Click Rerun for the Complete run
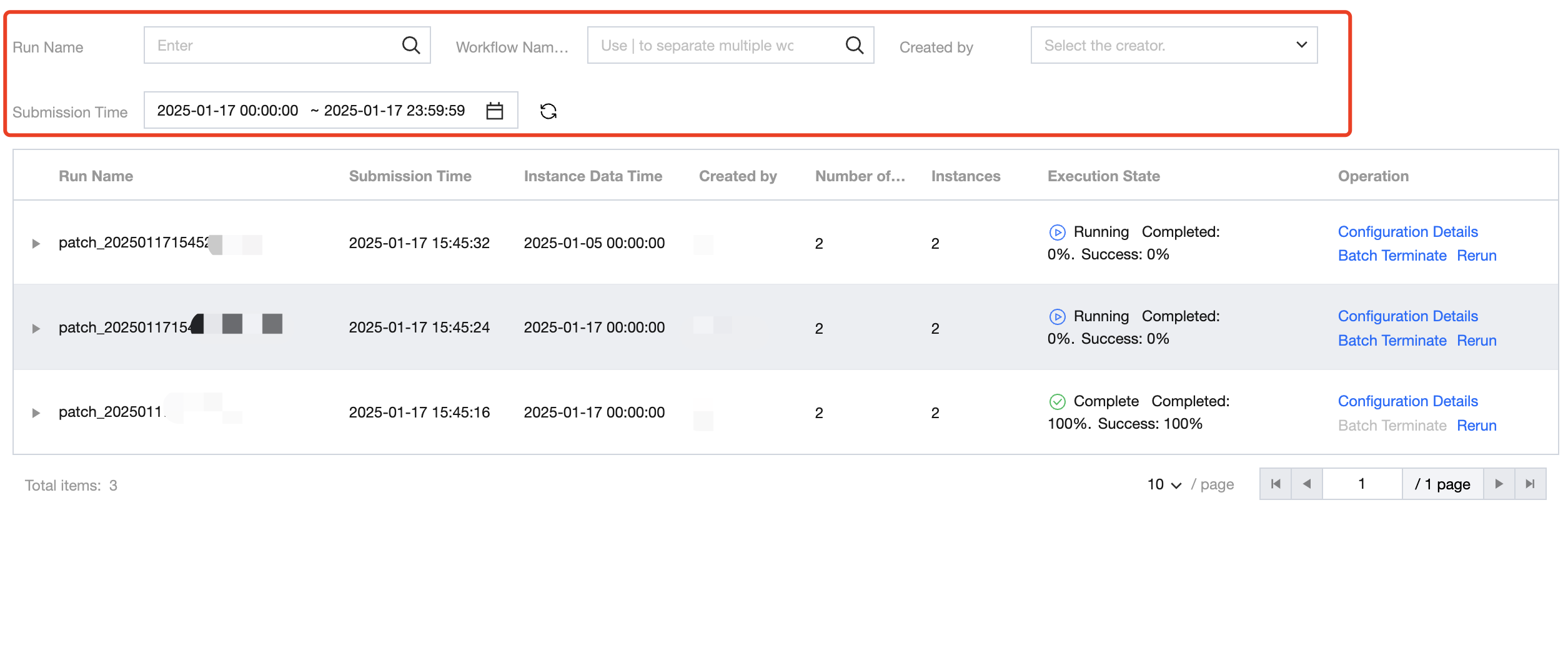Screen dimensions: 1568x645 1476,426
